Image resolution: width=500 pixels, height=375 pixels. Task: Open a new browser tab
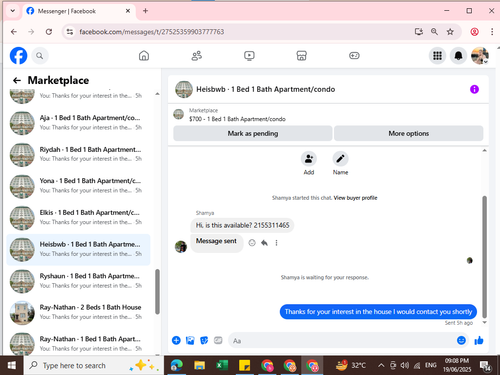tap(145, 11)
